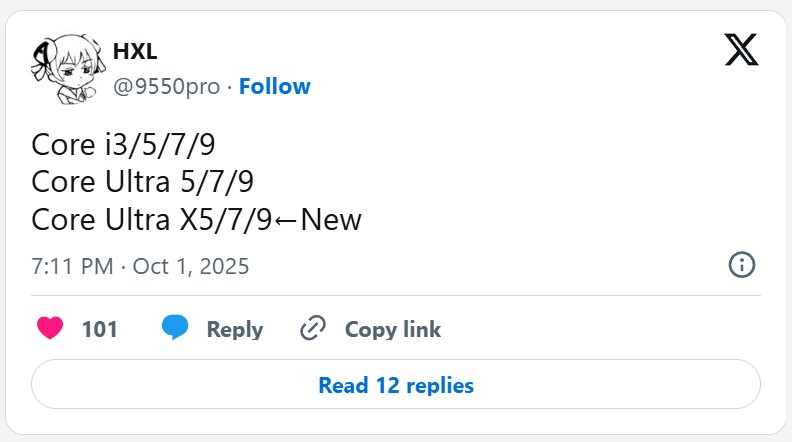Open the Twitter info circle icon
The image size is (792, 442).
741,265
